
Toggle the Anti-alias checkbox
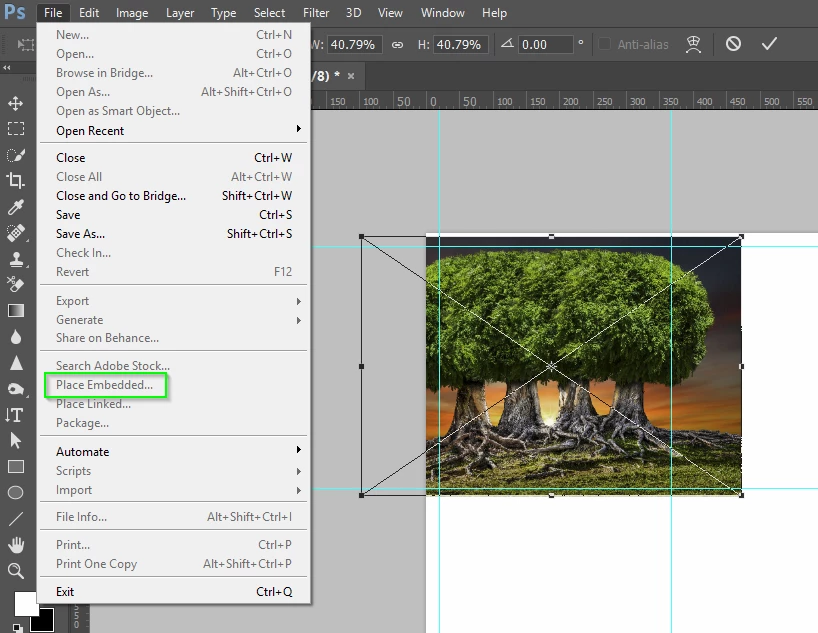(604, 44)
